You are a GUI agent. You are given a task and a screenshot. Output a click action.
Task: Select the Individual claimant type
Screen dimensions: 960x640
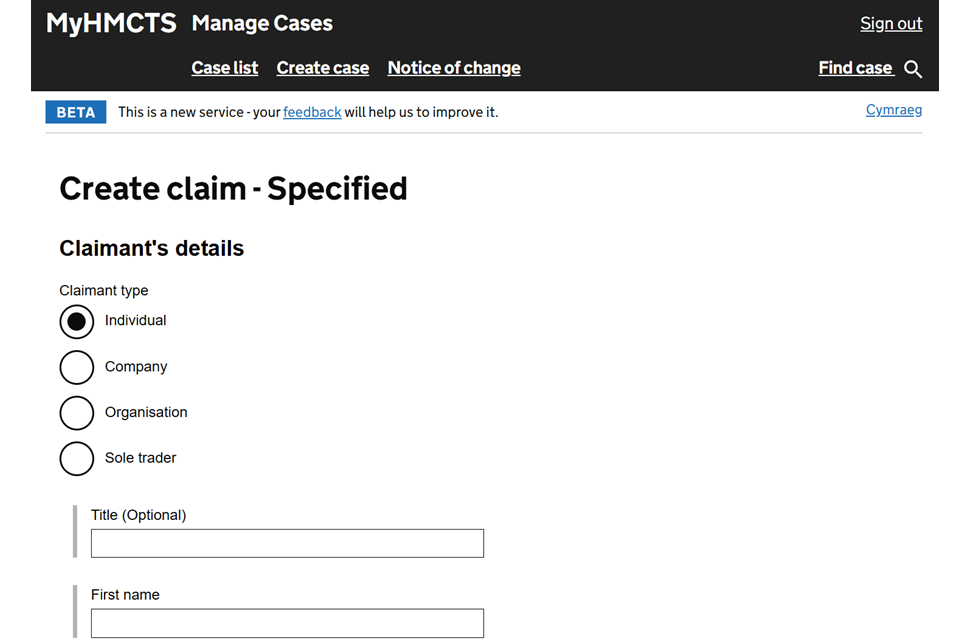77,321
